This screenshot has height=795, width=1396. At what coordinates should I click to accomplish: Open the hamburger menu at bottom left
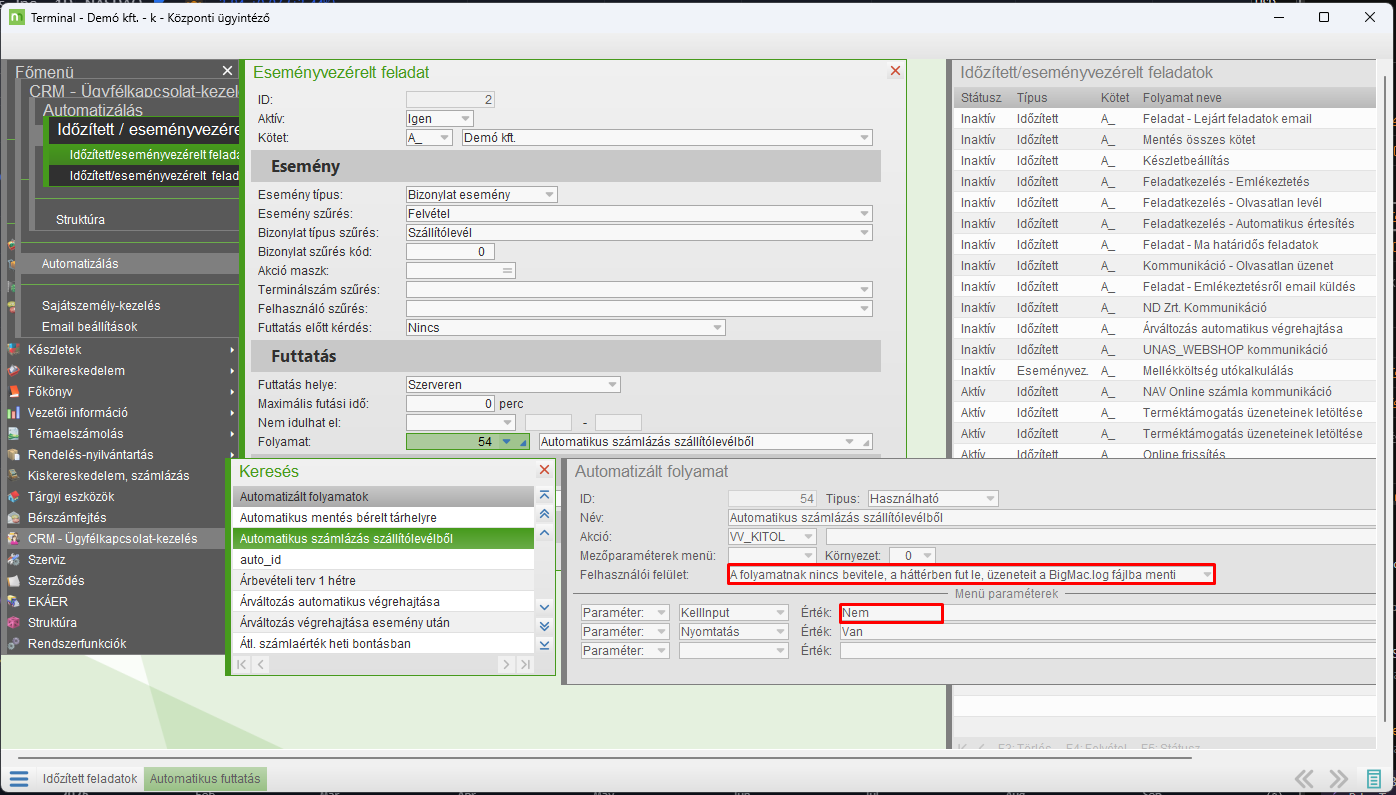pyautogui.click(x=18, y=779)
